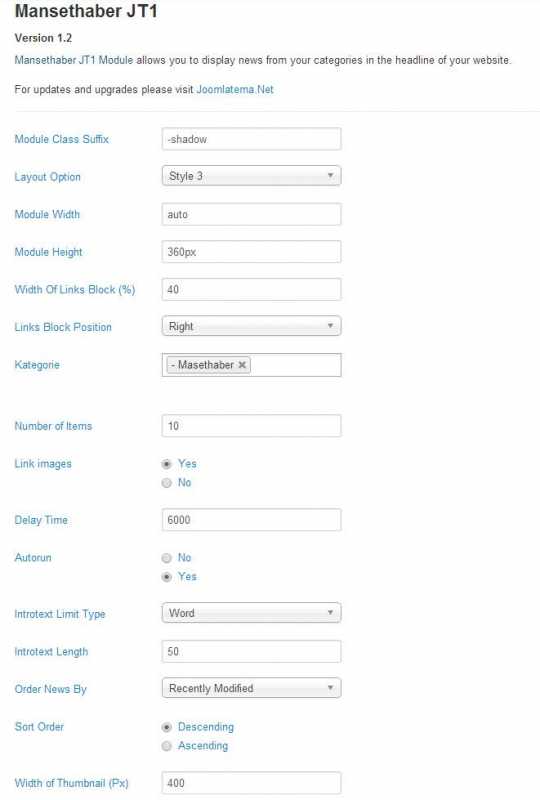Image resolution: width=540 pixels, height=800 pixels.
Task: Edit the Delay Time field
Action: 252,520
